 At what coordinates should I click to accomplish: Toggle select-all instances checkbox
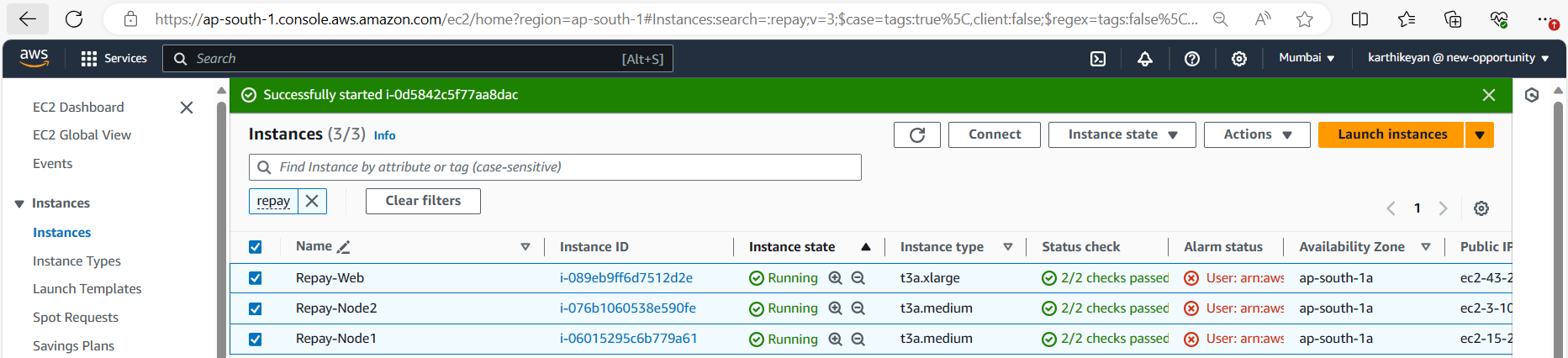point(255,247)
